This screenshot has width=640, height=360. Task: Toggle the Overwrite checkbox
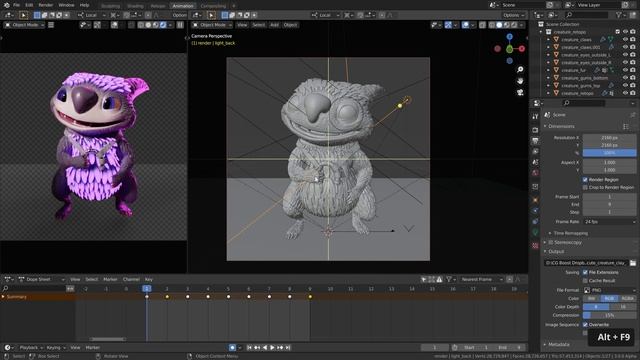coord(585,325)
